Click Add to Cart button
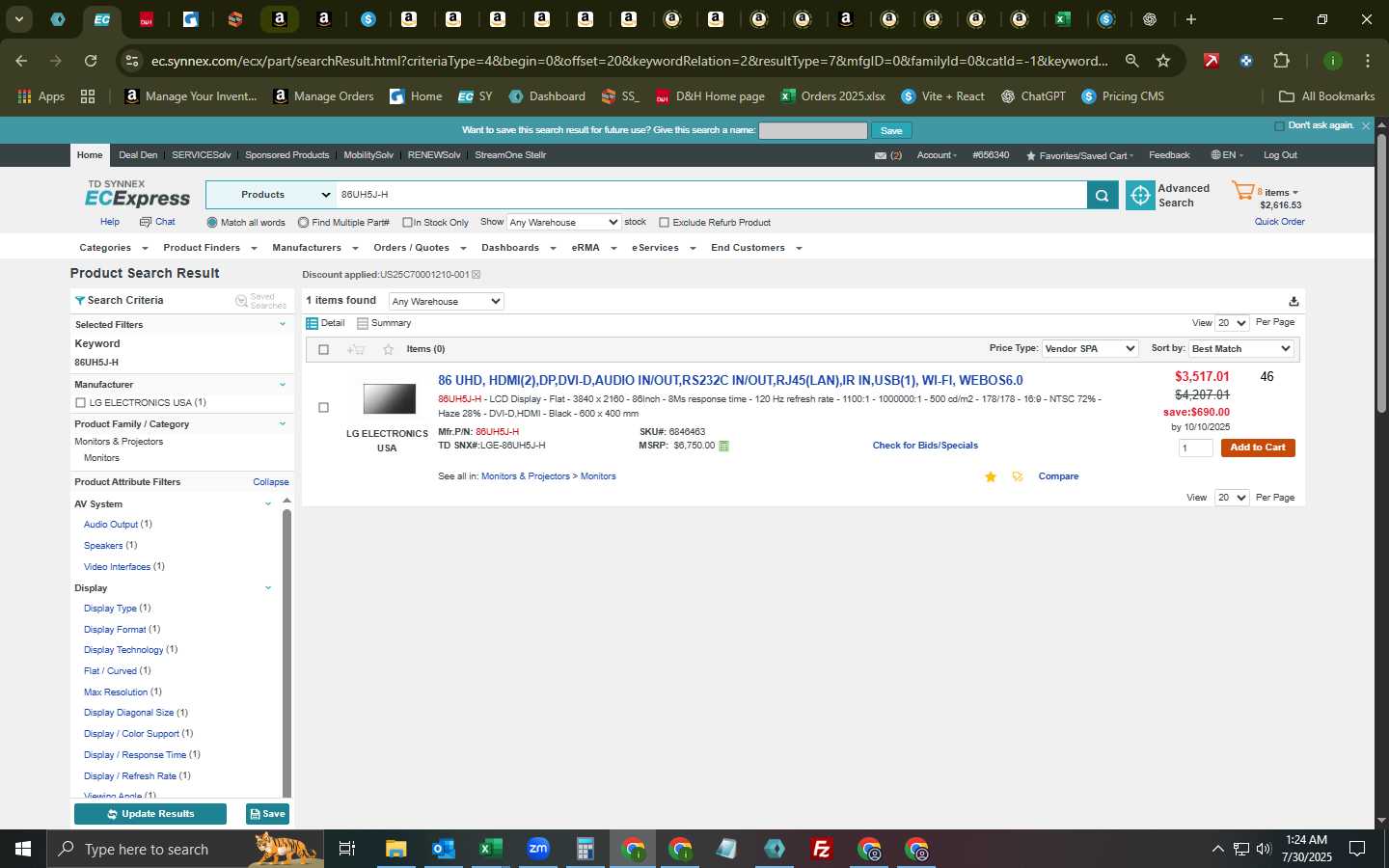1389x868 pixels. click(x=1258, y=448)
